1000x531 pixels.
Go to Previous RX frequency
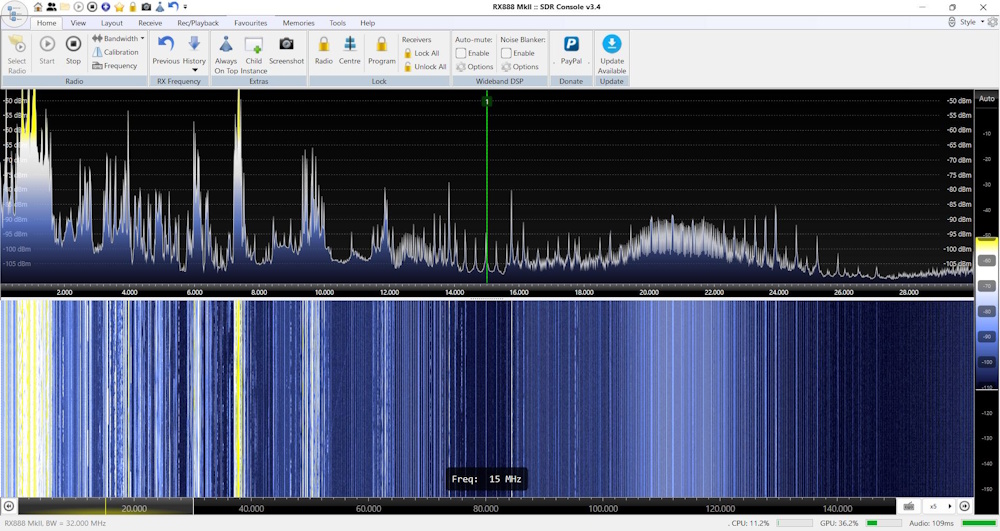click(166, 50)
